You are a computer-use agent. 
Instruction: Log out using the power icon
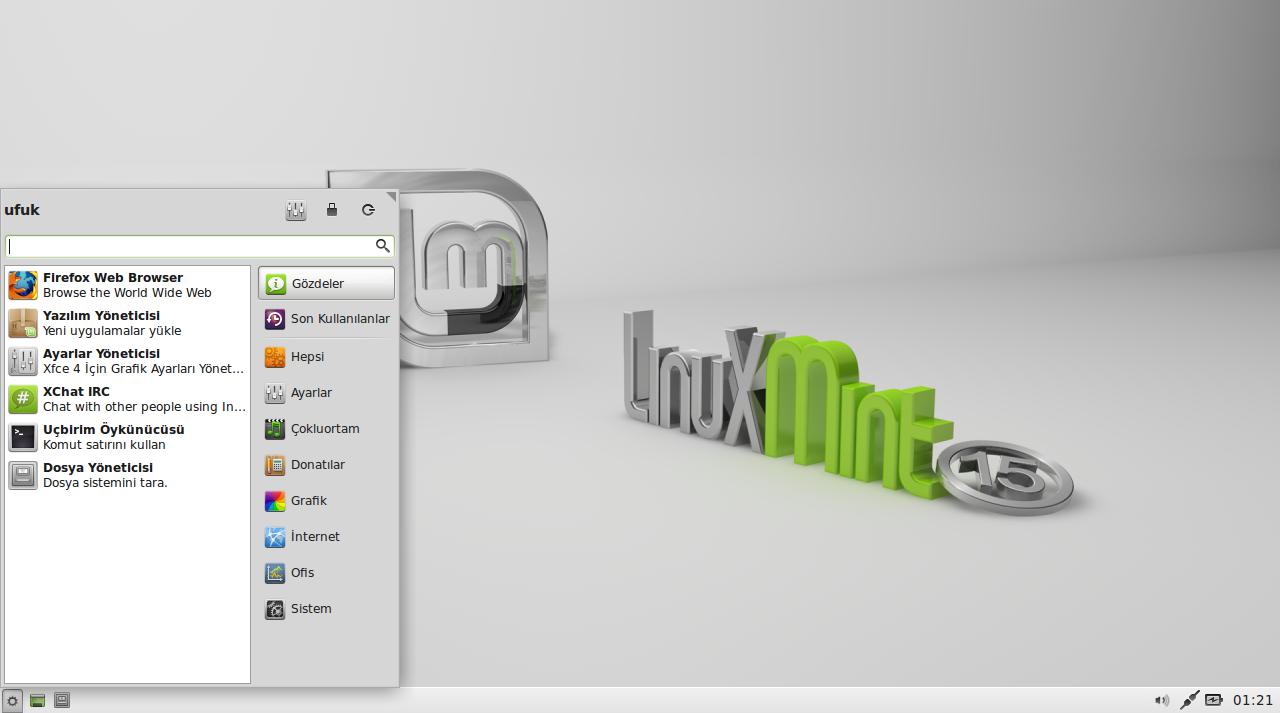pyautogui.click(x=368, y=210)
